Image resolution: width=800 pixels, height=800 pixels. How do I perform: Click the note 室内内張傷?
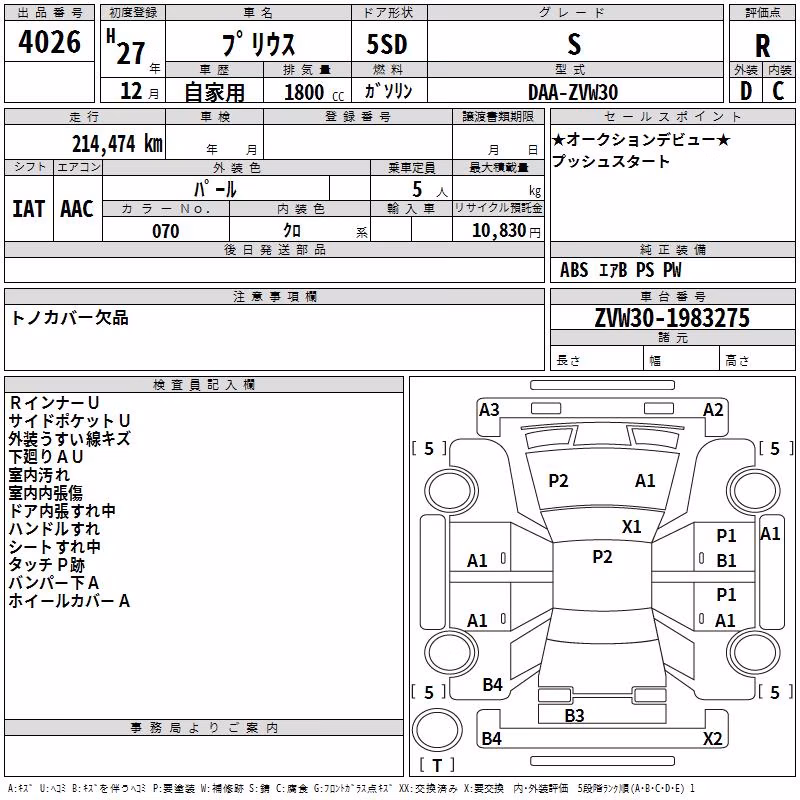pos(46,493)
